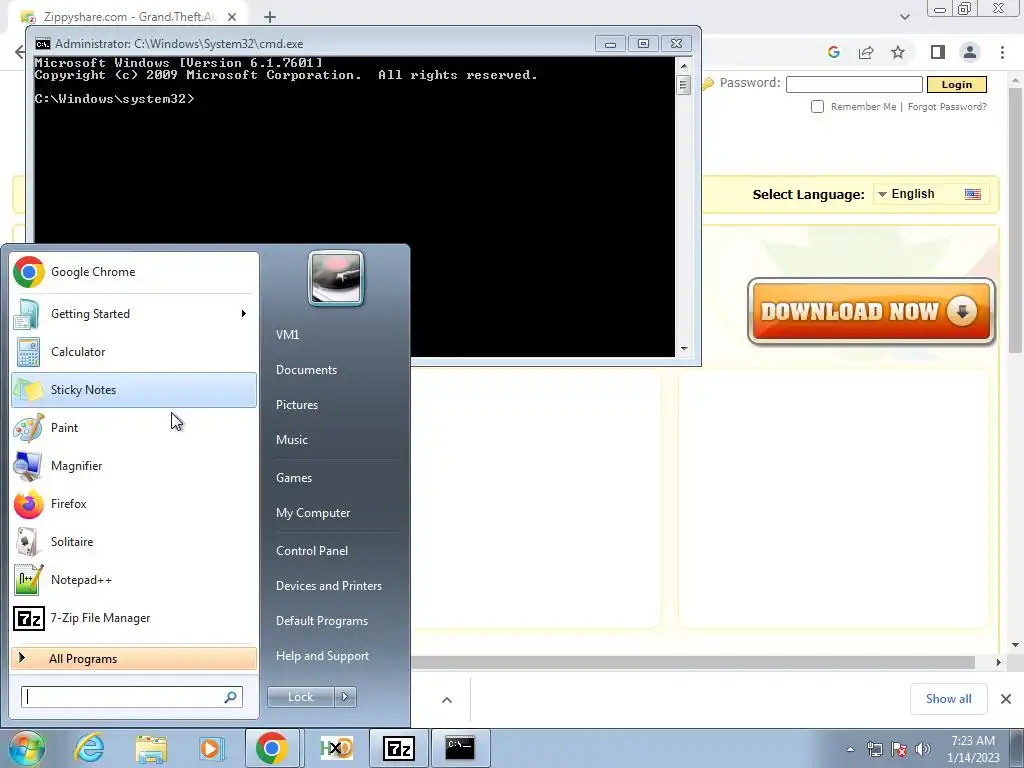Open a new Chrome tab

[270, 17]
